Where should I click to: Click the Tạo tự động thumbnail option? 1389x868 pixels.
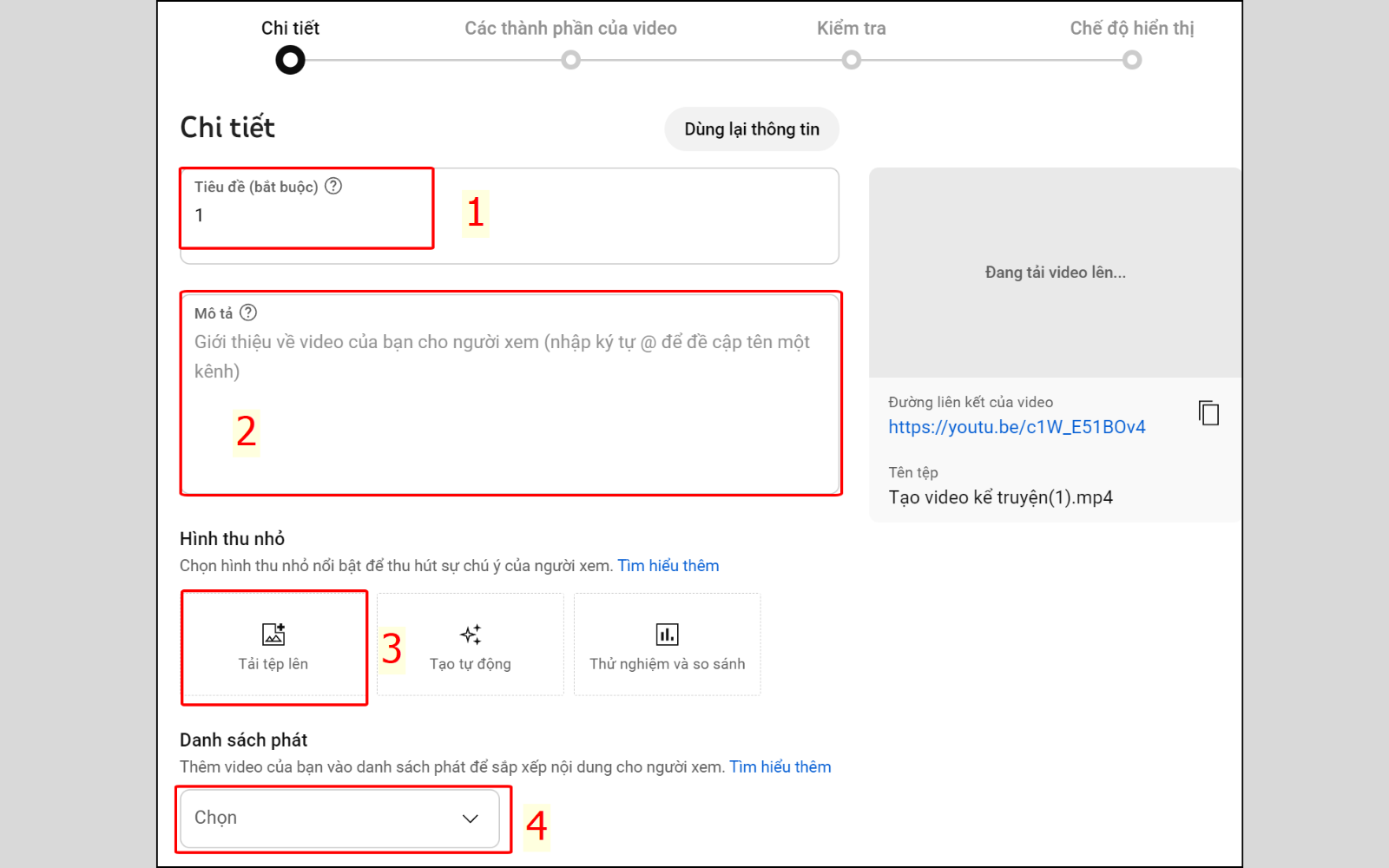pos(471,644)
